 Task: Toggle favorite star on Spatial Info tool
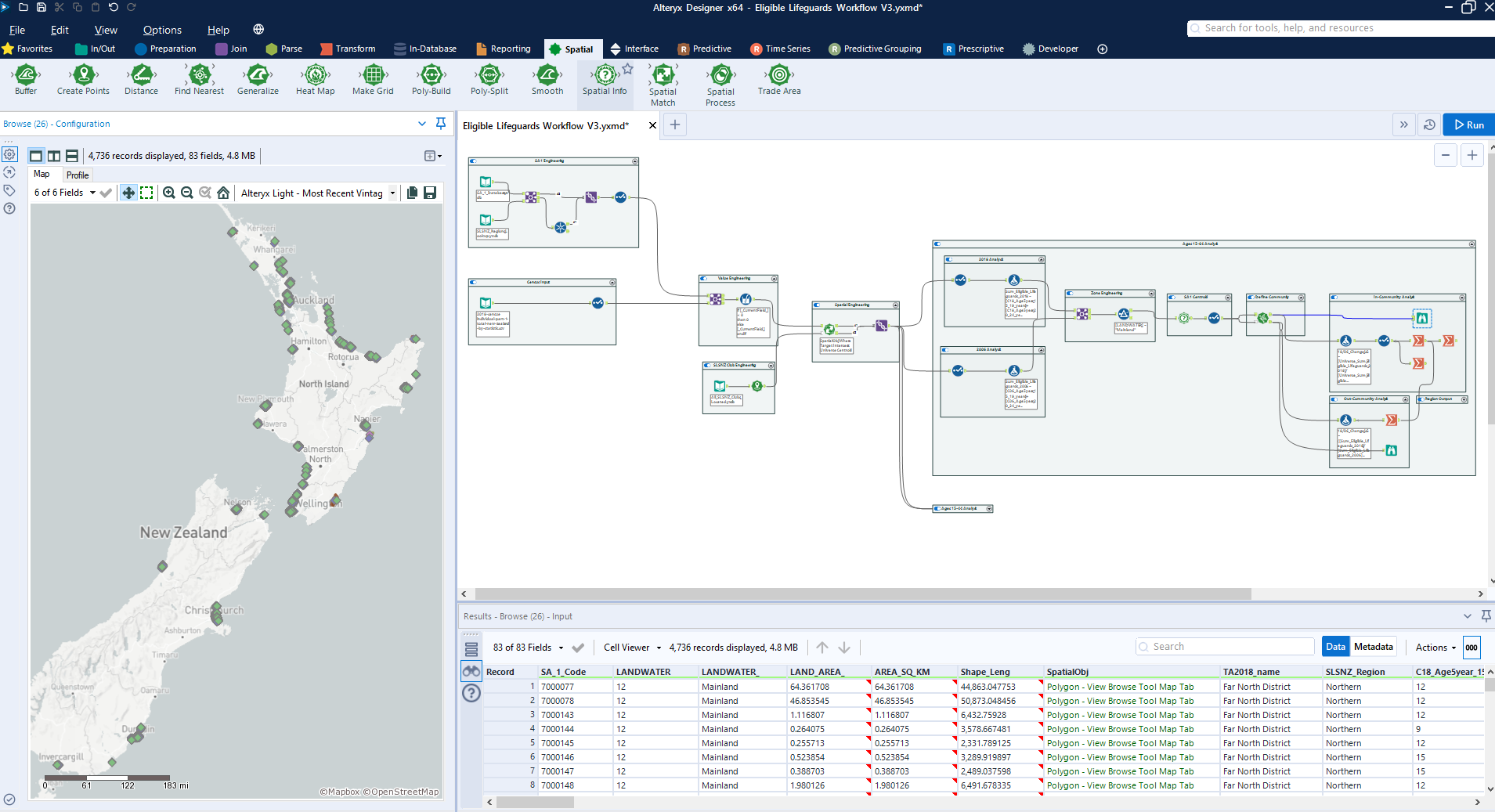point(627,69)
